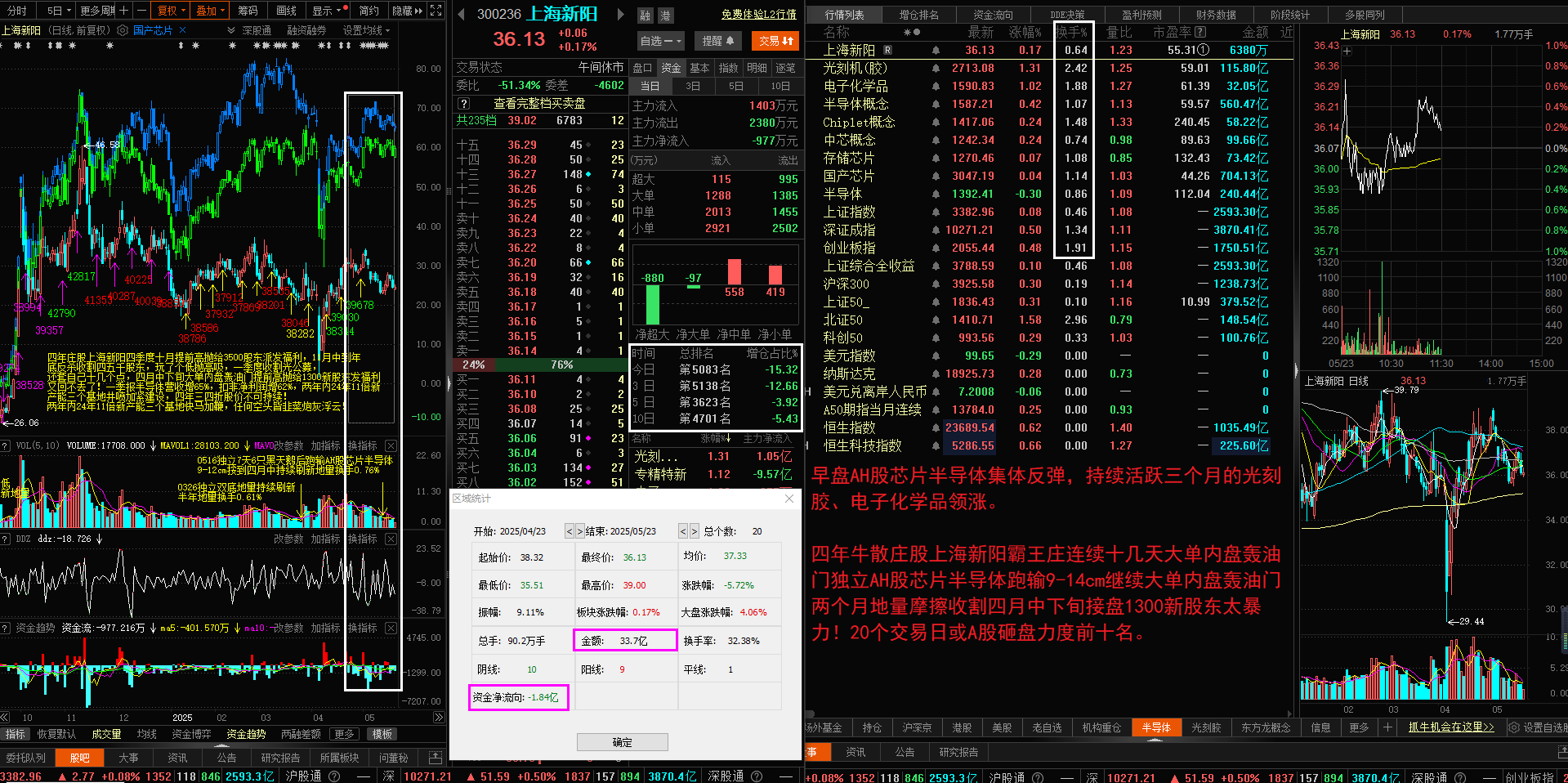Open 研究报告 tab in left panel
This screenshot has width=1568, height=783.
point(279,758)
